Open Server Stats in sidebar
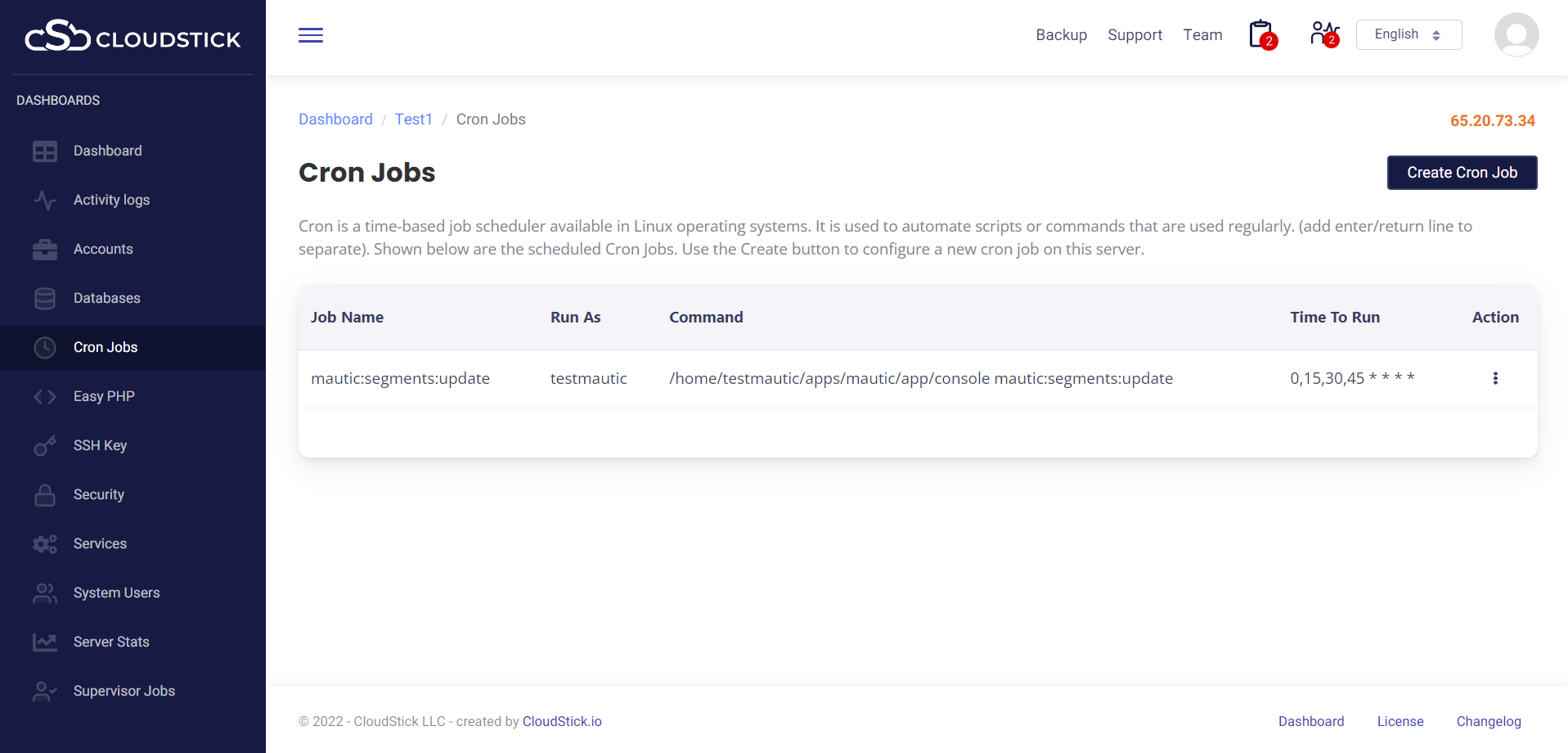 click(x=111, y=642)
